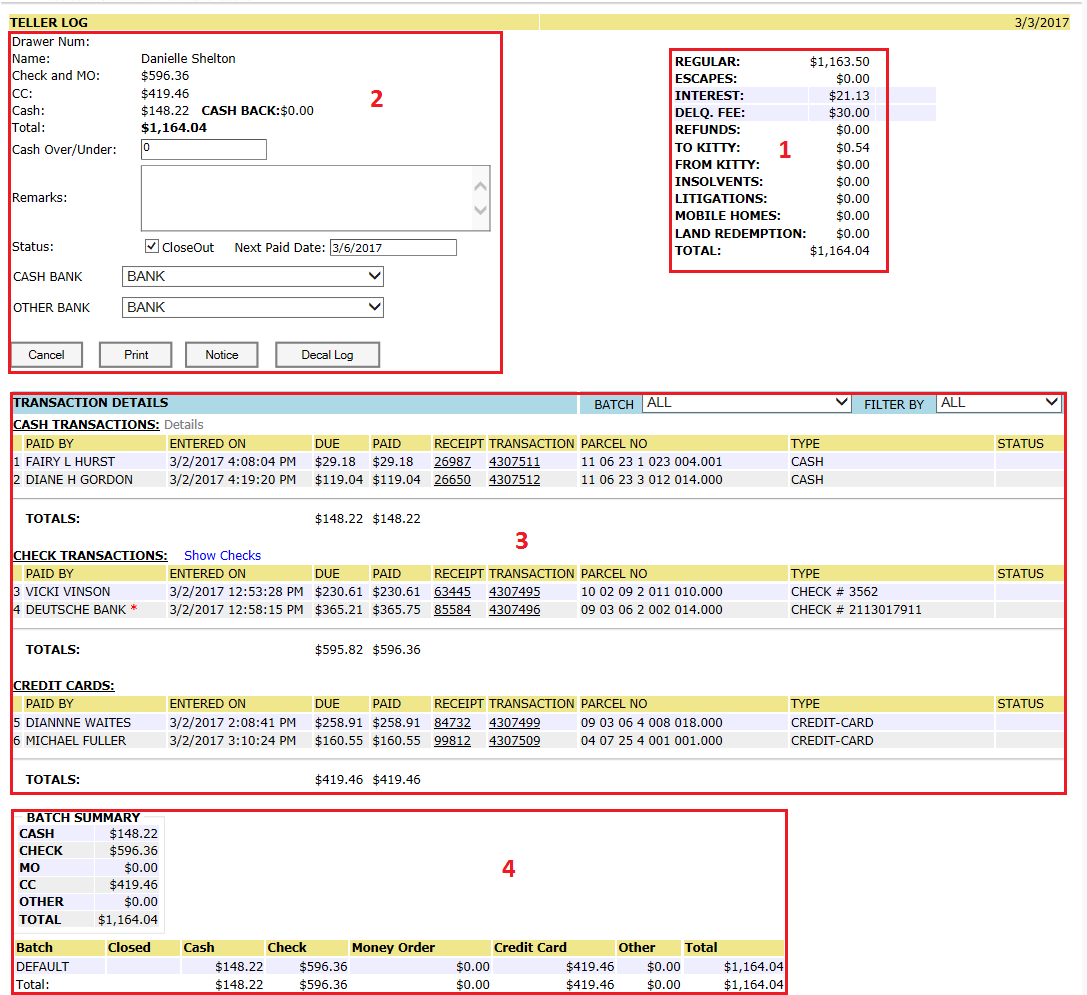Open the OTHER BANK dropdown

(252, 307)
